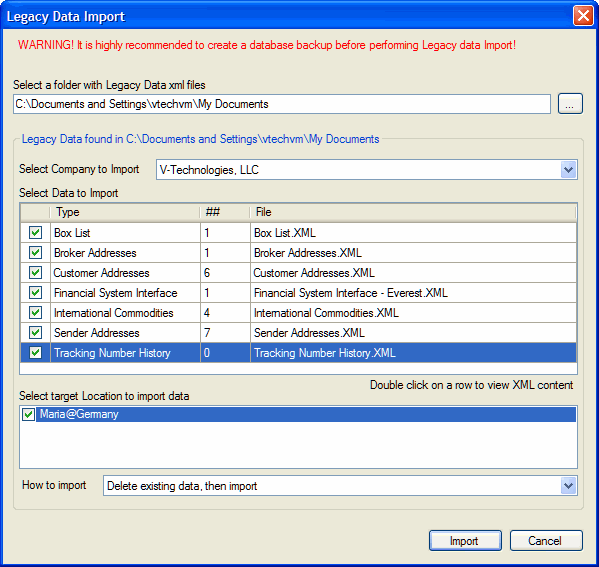
Task: Uncheck Customer Addresses import checkbox
Action: coord(36,272)
